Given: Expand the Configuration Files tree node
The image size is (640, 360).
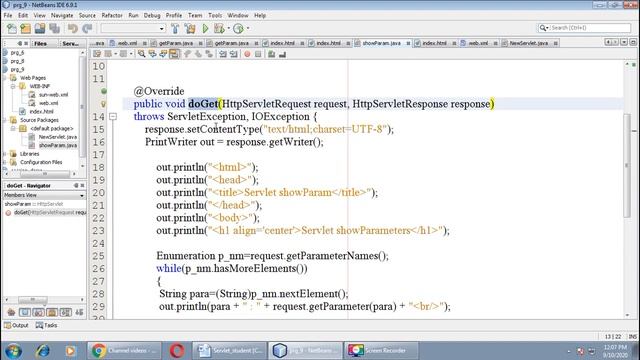Looking at the screenshot, I should [x=5, y=162].
